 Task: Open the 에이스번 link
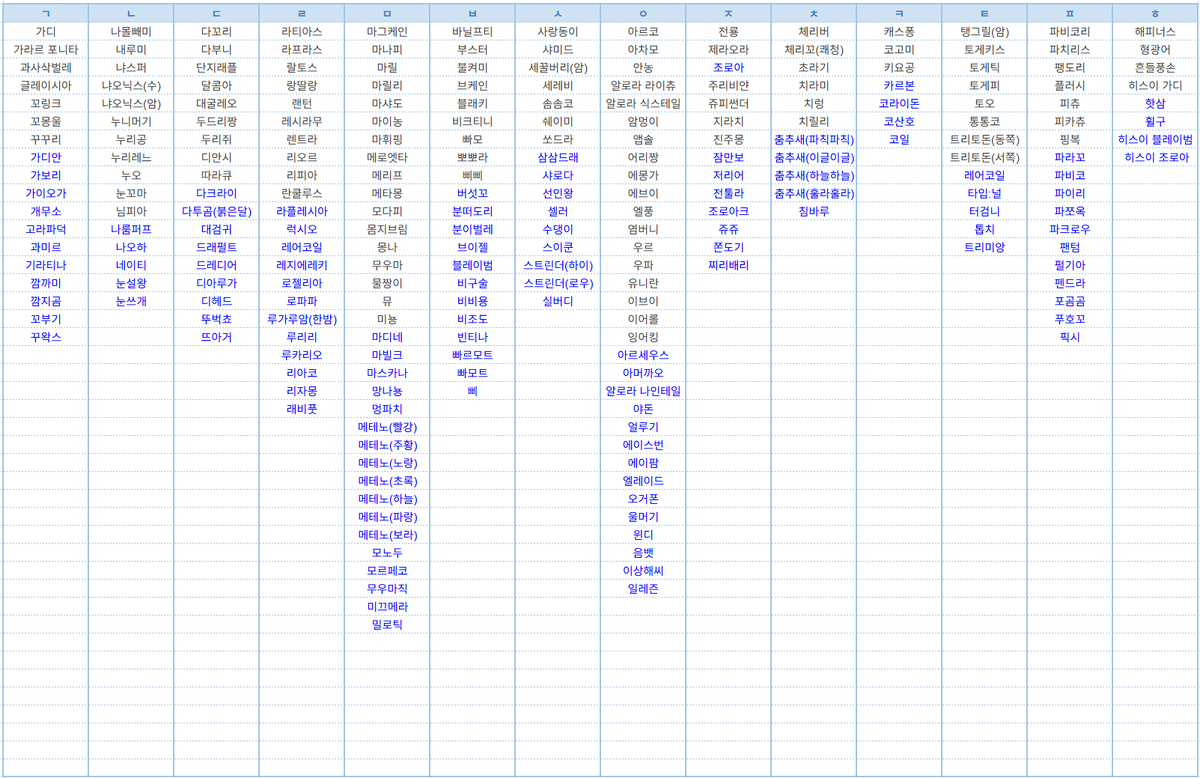tap(643, 445)
